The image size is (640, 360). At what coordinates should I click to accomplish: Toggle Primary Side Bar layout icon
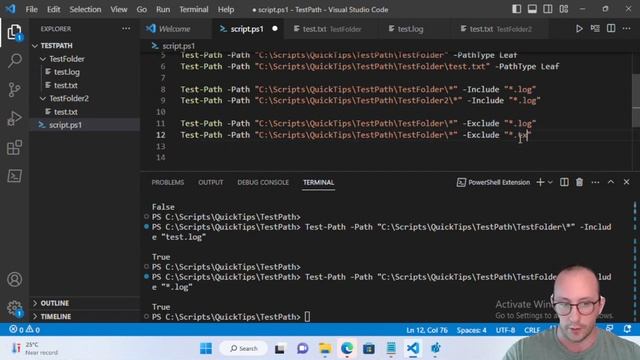pyautogui.click(x=516, y=9)
